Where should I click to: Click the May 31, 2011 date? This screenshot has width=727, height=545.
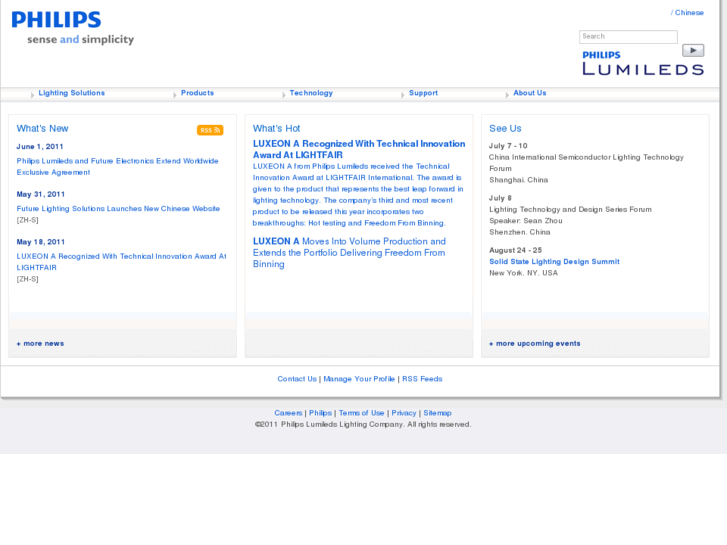click(41, 194)
